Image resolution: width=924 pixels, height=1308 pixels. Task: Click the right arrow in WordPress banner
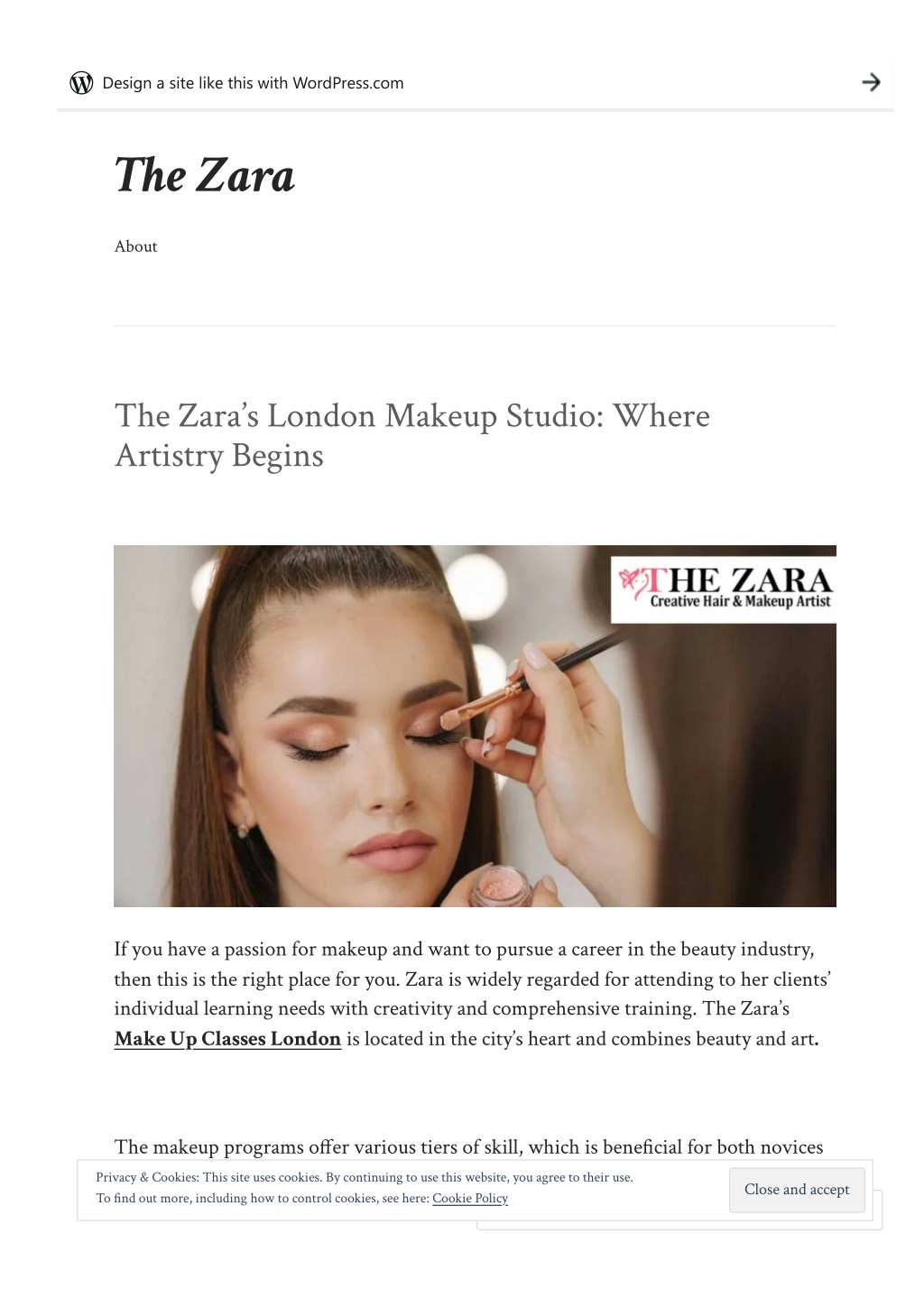click(871, 82)
